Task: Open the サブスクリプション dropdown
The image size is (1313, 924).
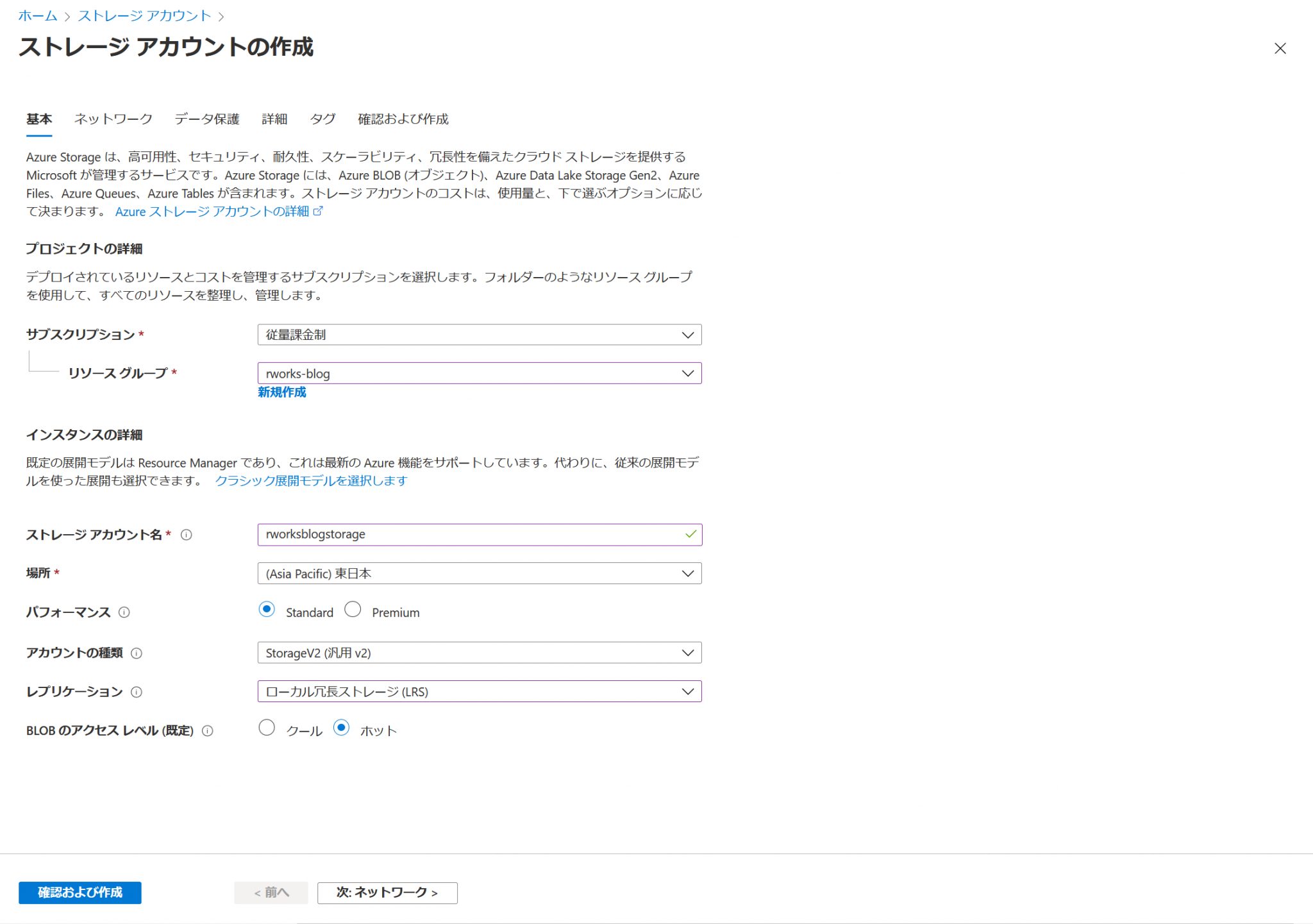Action: click(480, 335)
